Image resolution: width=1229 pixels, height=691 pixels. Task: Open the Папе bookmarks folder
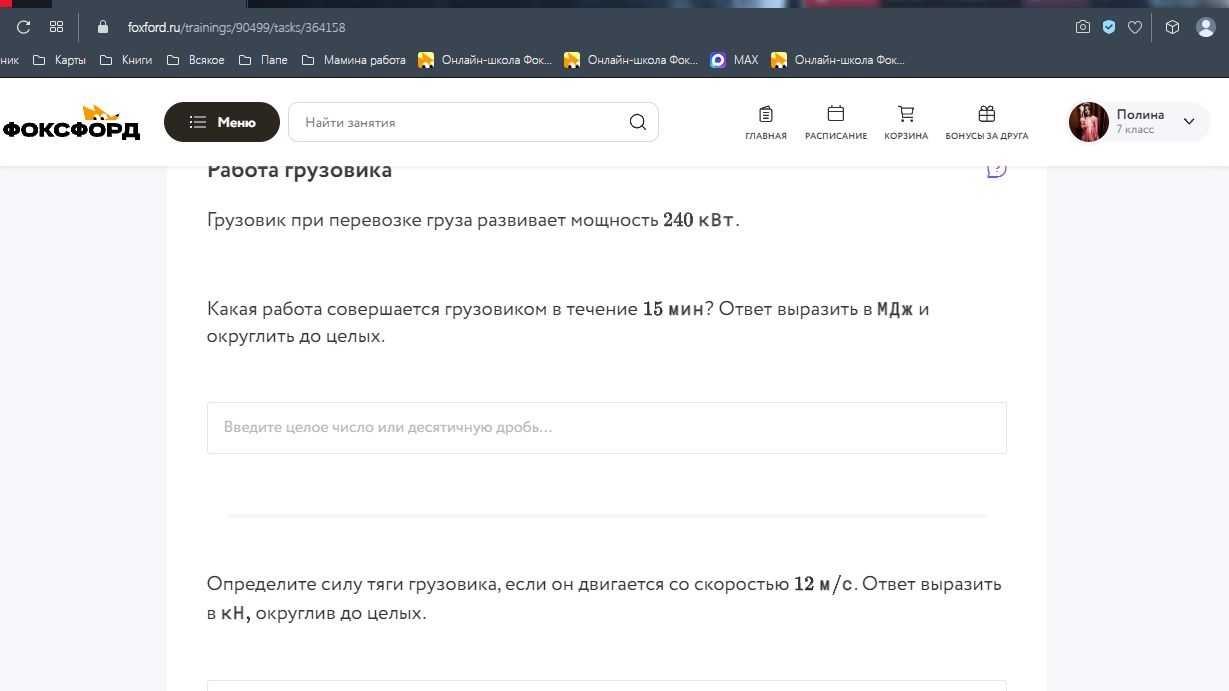[x=263, y=60]
